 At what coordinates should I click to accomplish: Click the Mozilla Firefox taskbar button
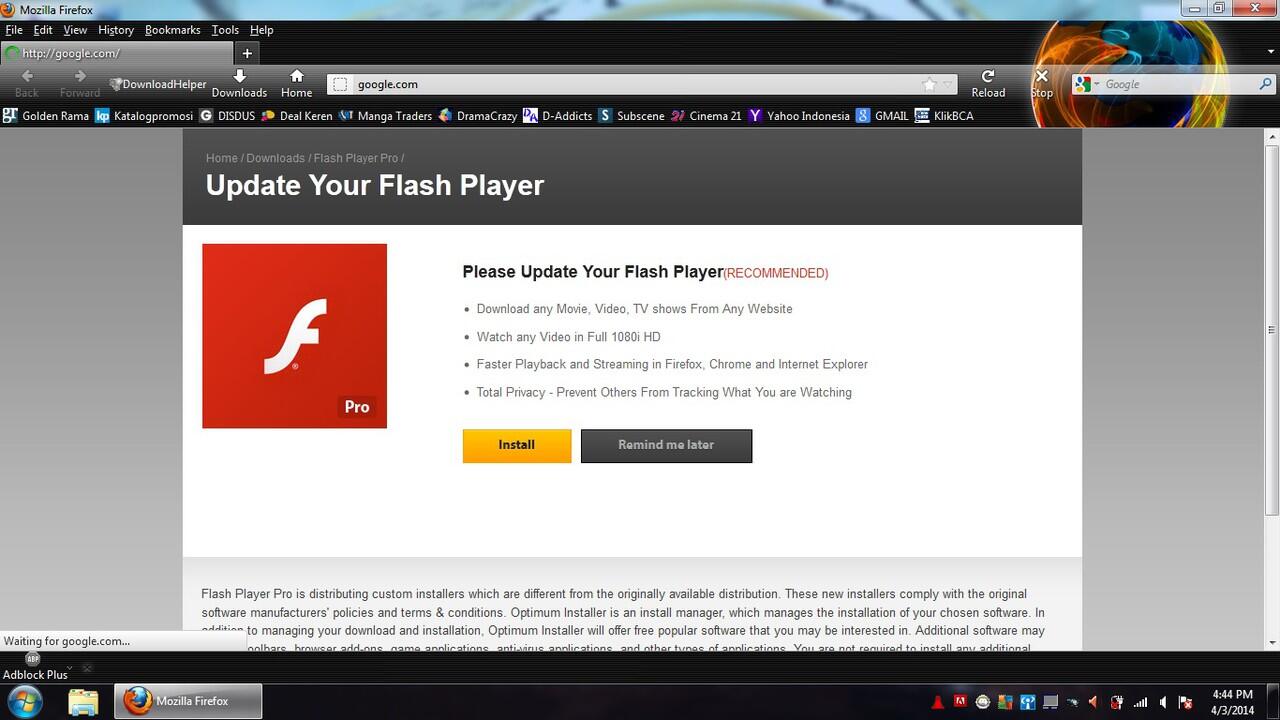(188, 701)
